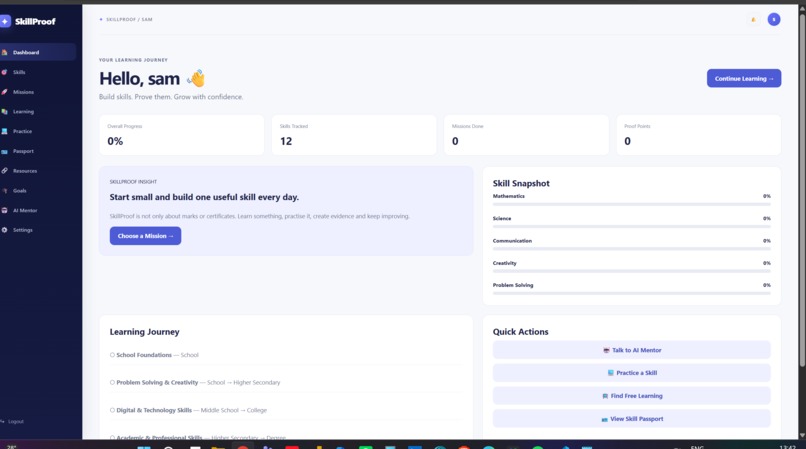Click 'Digital & Technology Skills' journey text
The height and width of the screenshot is (449, 806).
[x=154, y=410]
